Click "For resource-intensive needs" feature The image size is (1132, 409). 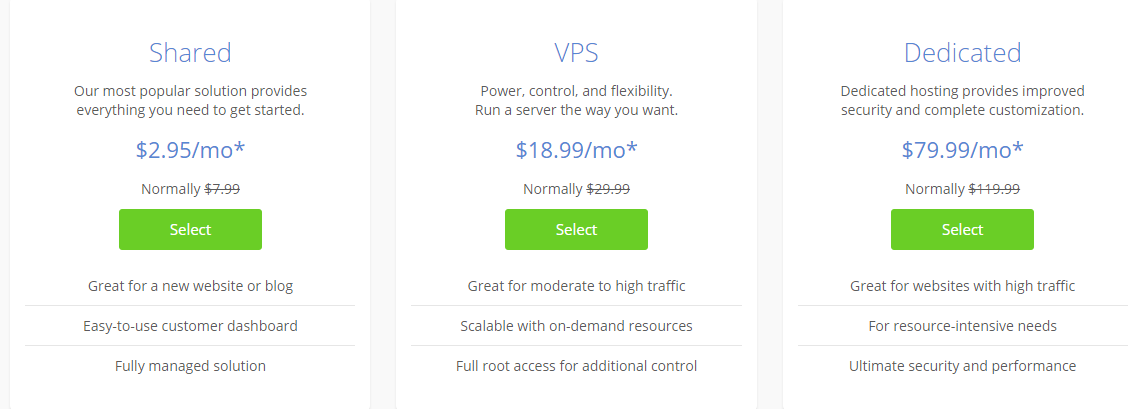point(962,326)
